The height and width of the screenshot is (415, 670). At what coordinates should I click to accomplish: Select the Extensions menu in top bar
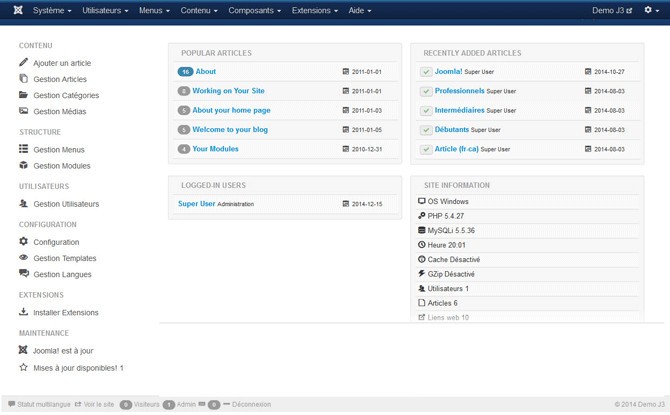317,10
